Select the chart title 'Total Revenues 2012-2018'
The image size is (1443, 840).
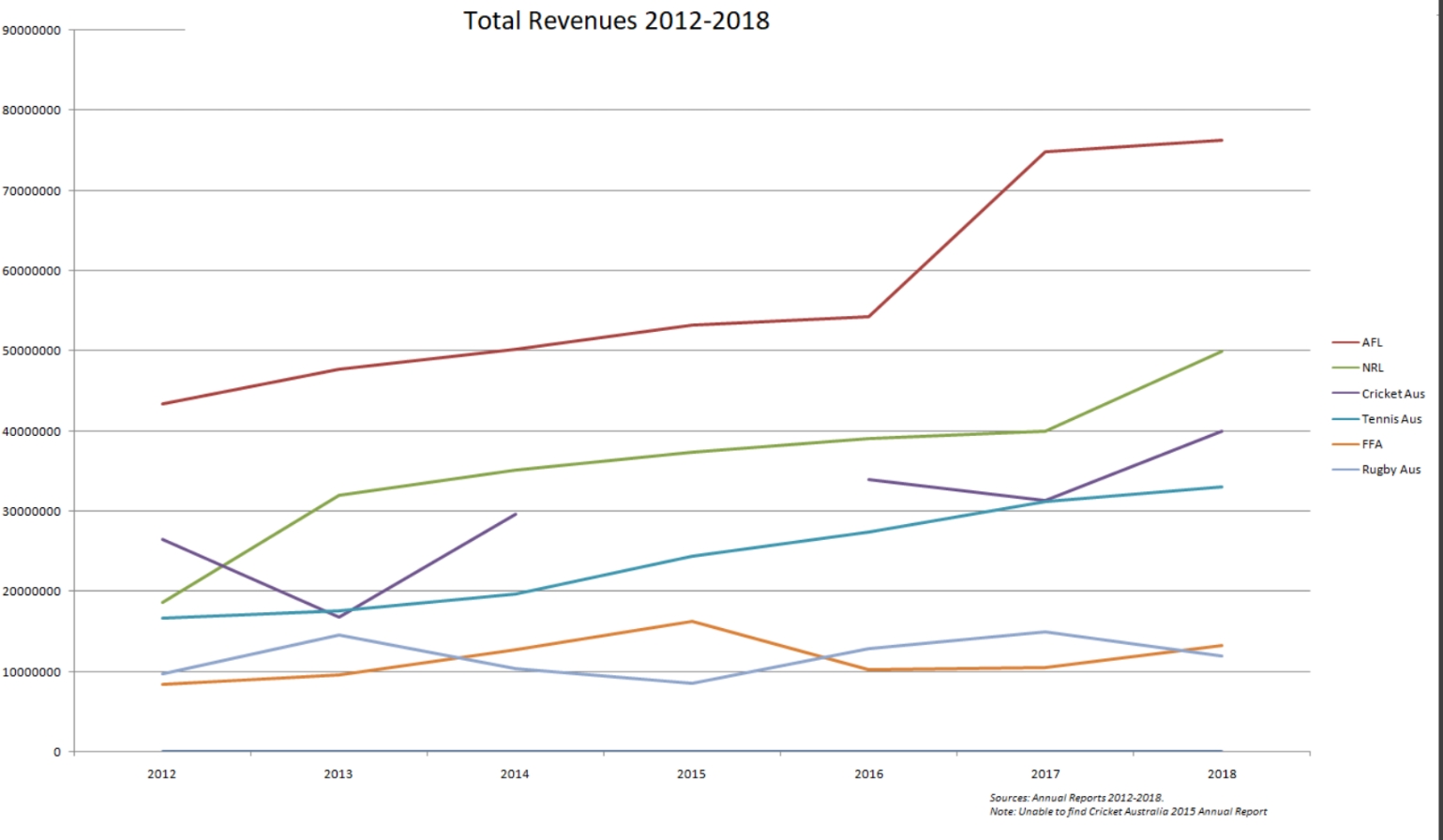coord(616,21)
